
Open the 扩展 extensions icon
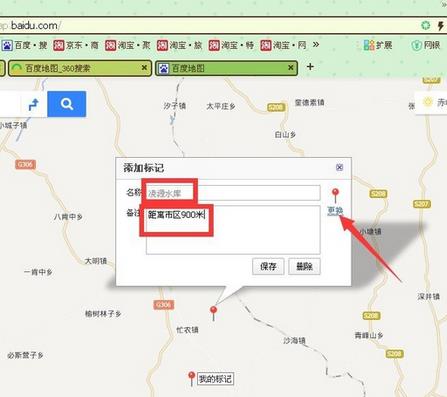(378, 45)
